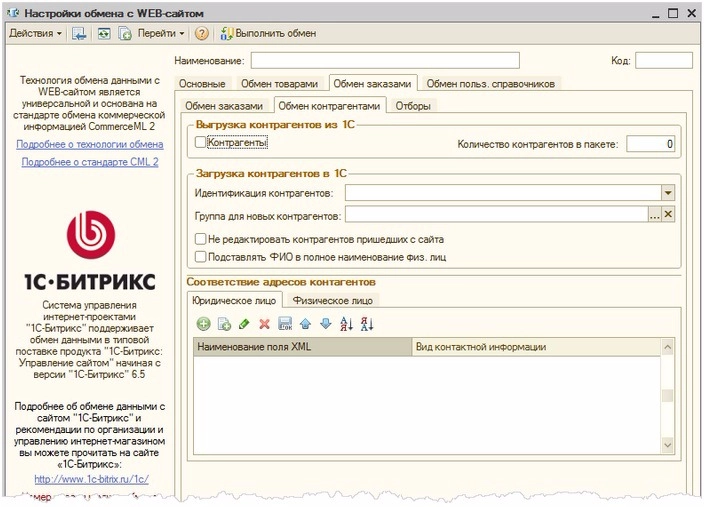Viewport: 704px width, 507px height.
Task: Click the Количество контрагентов в пакете field
Action: [x=650, y=144]
